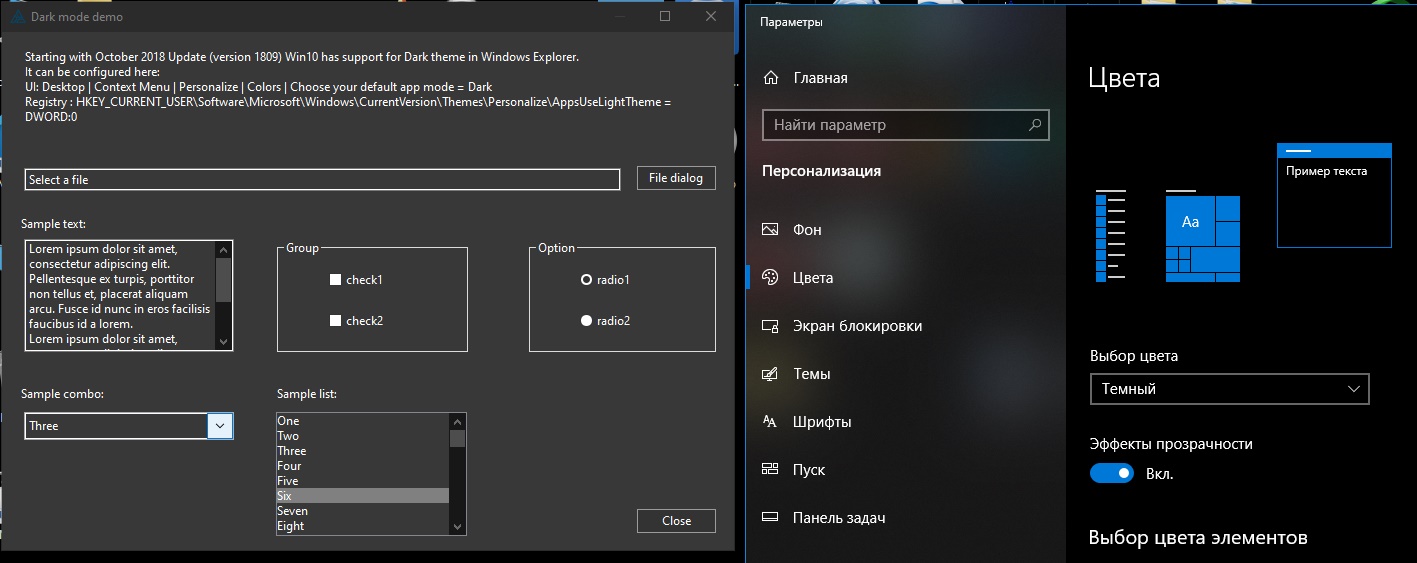The width and height of the screenshot is (1417, 563).
Task: Click the Темы brush icon
Action: coord(770,374)
